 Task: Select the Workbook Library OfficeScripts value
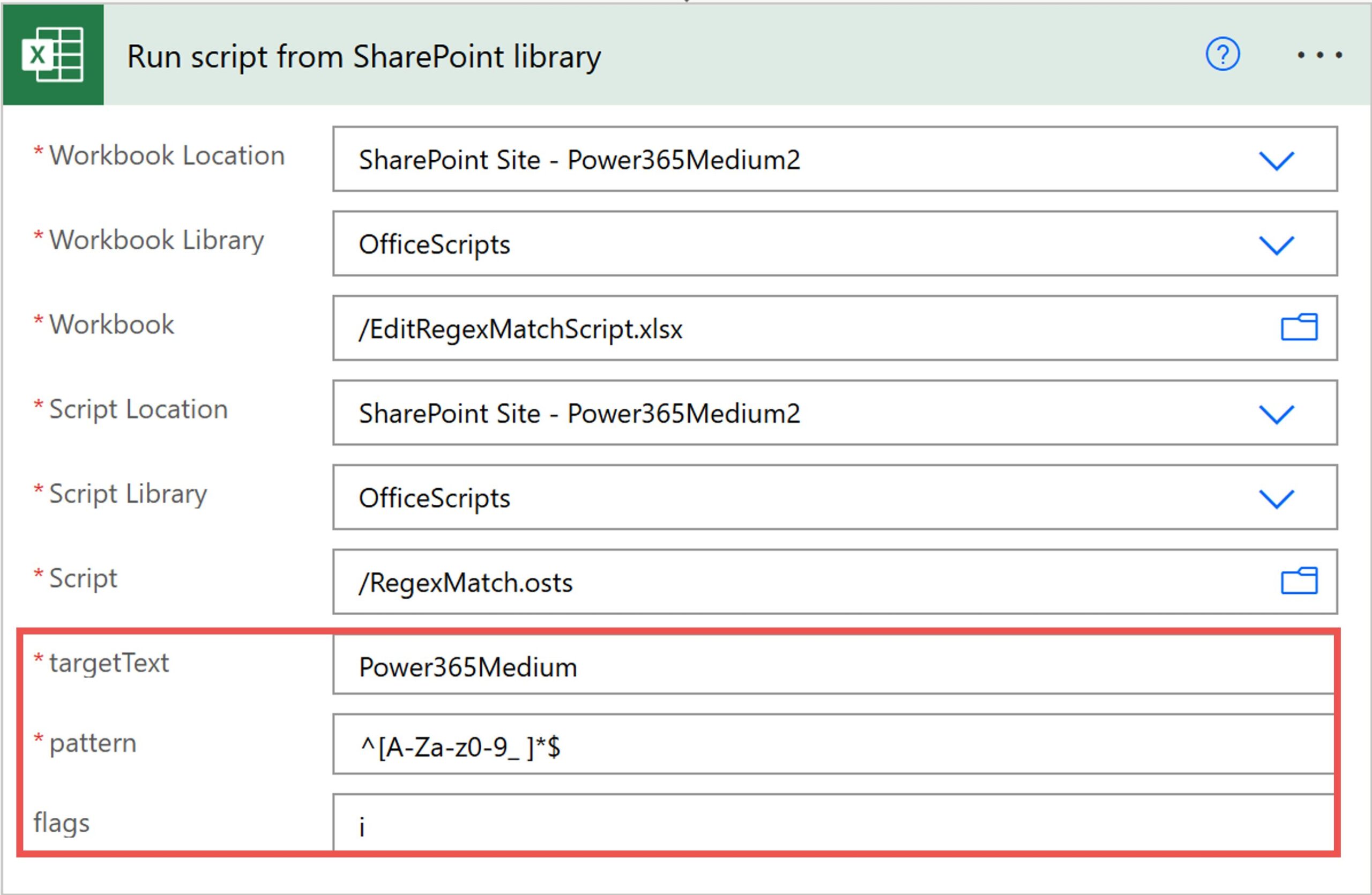pos(434,244)
